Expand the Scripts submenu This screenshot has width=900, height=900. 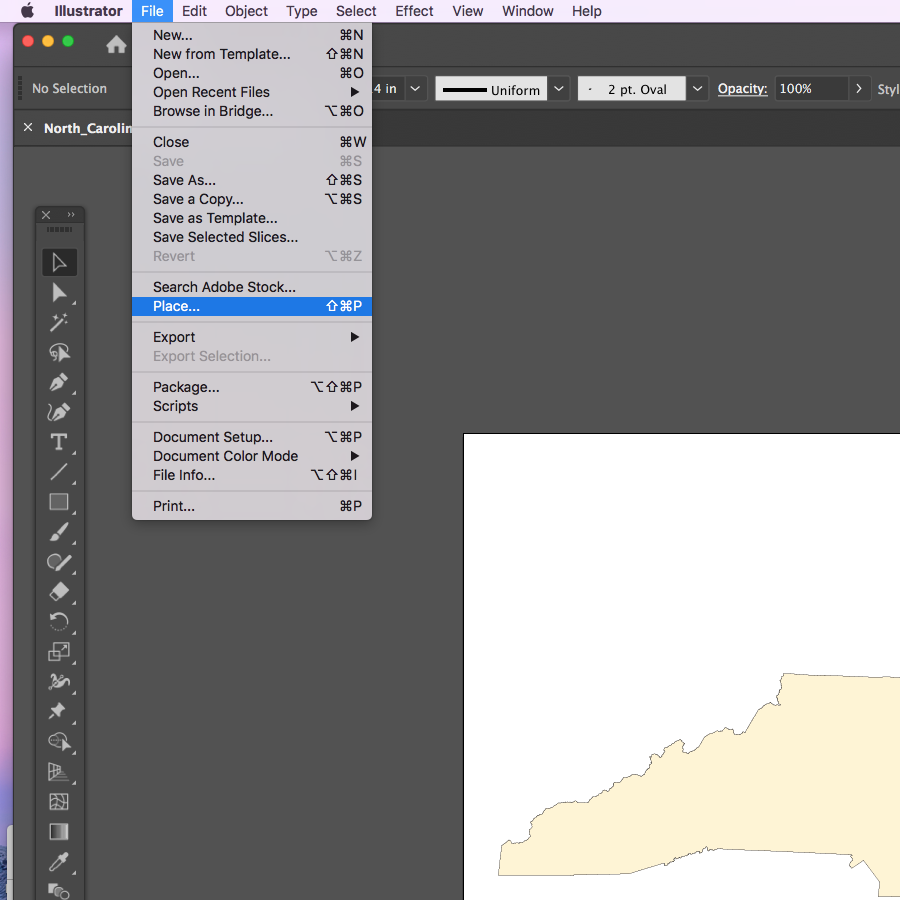[251, 406]
